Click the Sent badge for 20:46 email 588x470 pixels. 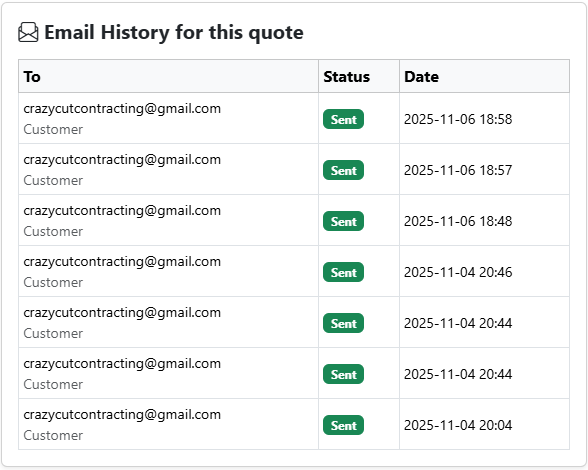click(344, 272)
